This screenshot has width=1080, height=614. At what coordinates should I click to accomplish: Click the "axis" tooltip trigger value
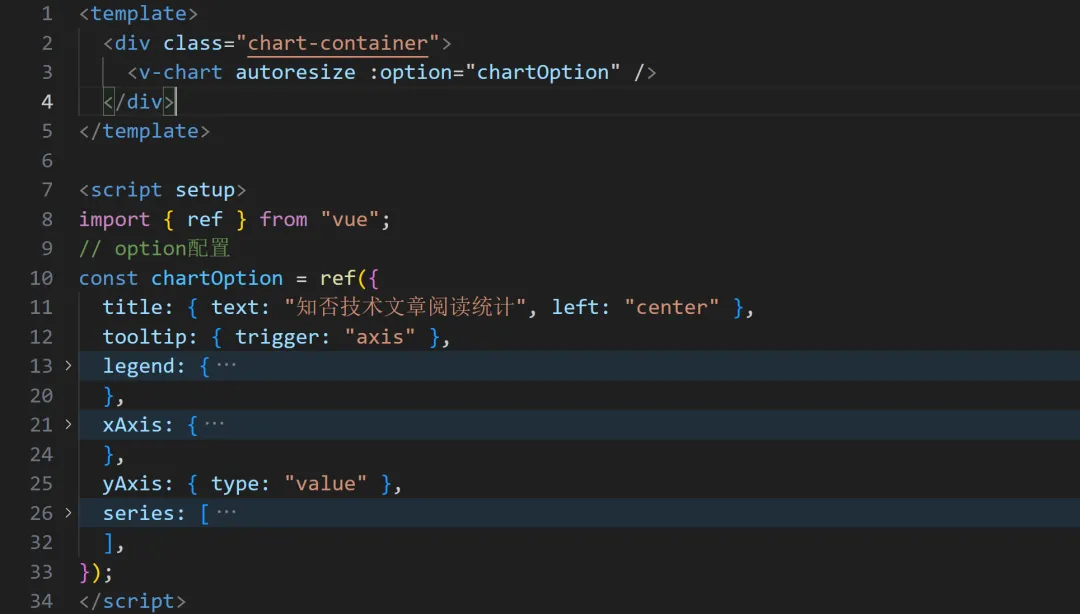click(380, 337)
